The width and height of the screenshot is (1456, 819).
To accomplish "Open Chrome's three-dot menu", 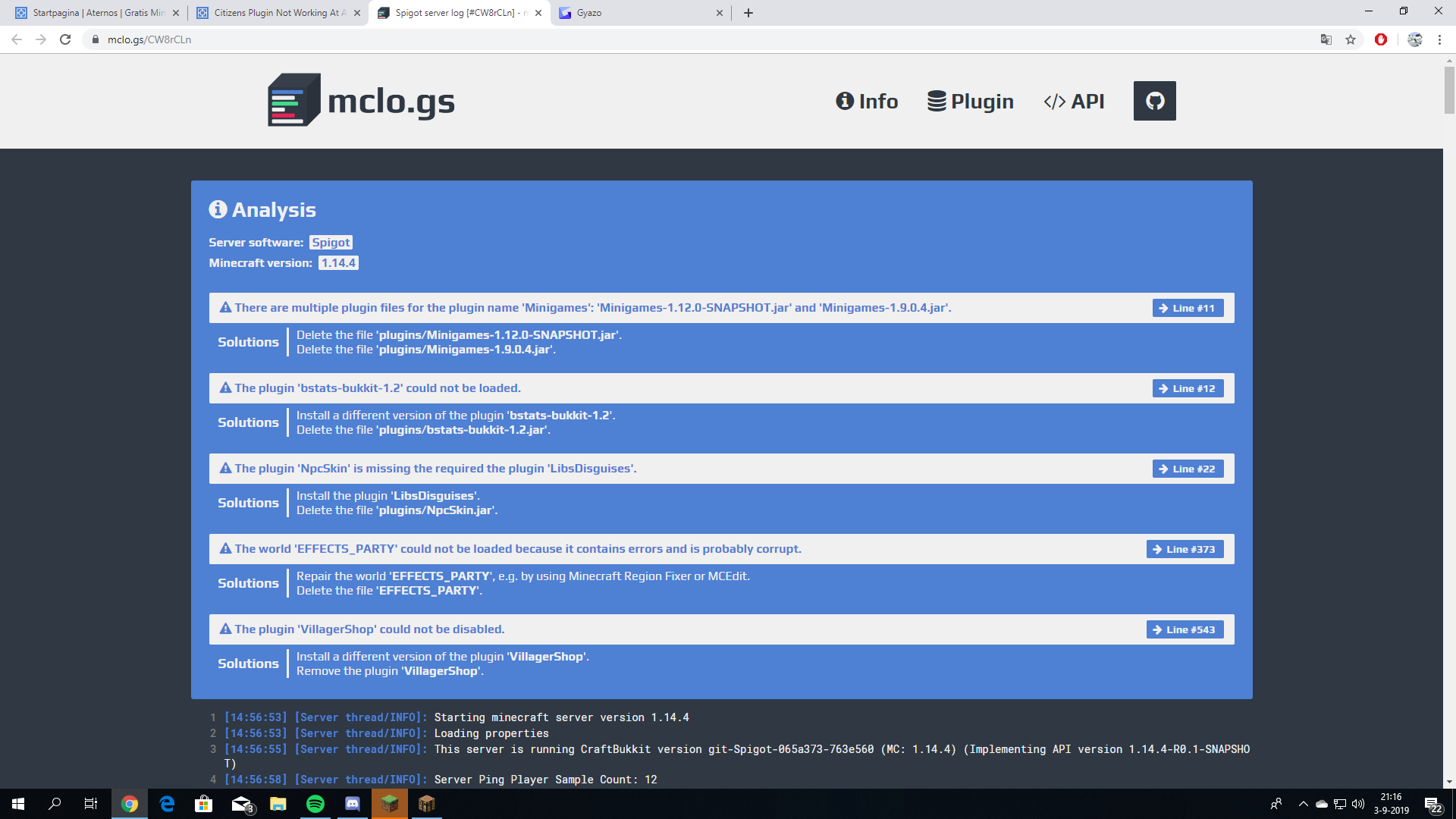I will 1439,39.
